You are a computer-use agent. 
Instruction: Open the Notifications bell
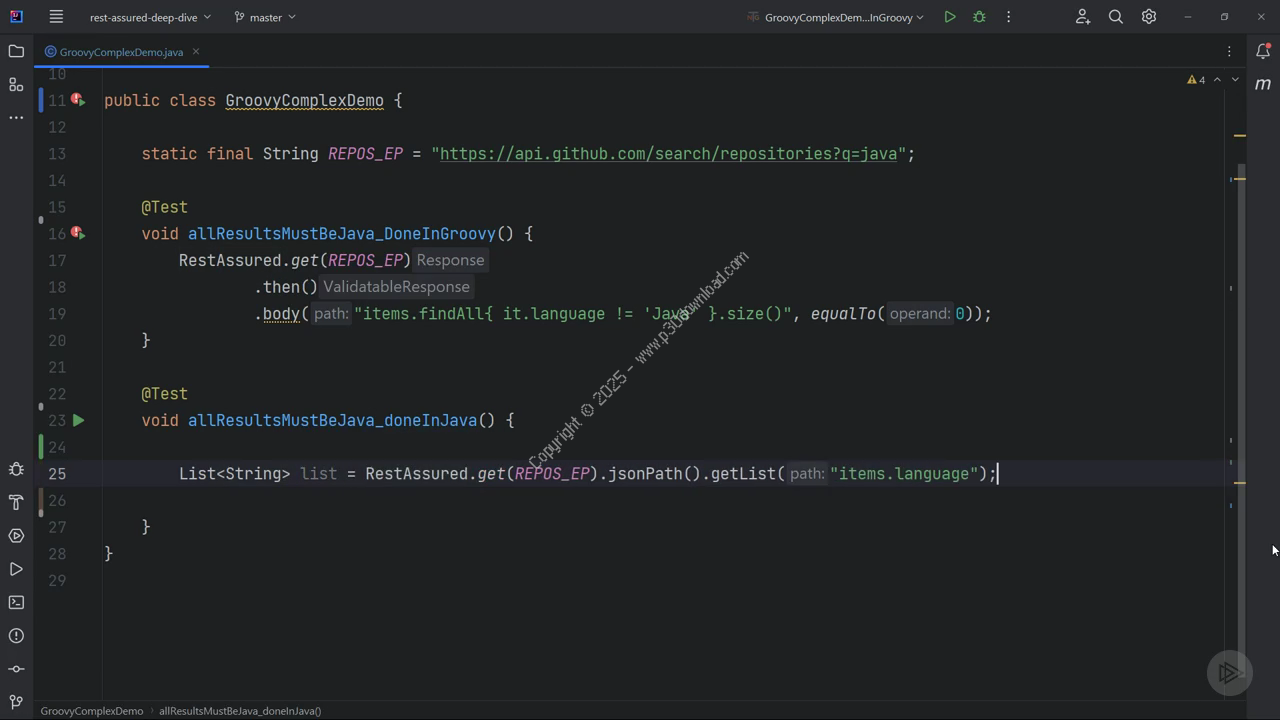coord(1263,51)
